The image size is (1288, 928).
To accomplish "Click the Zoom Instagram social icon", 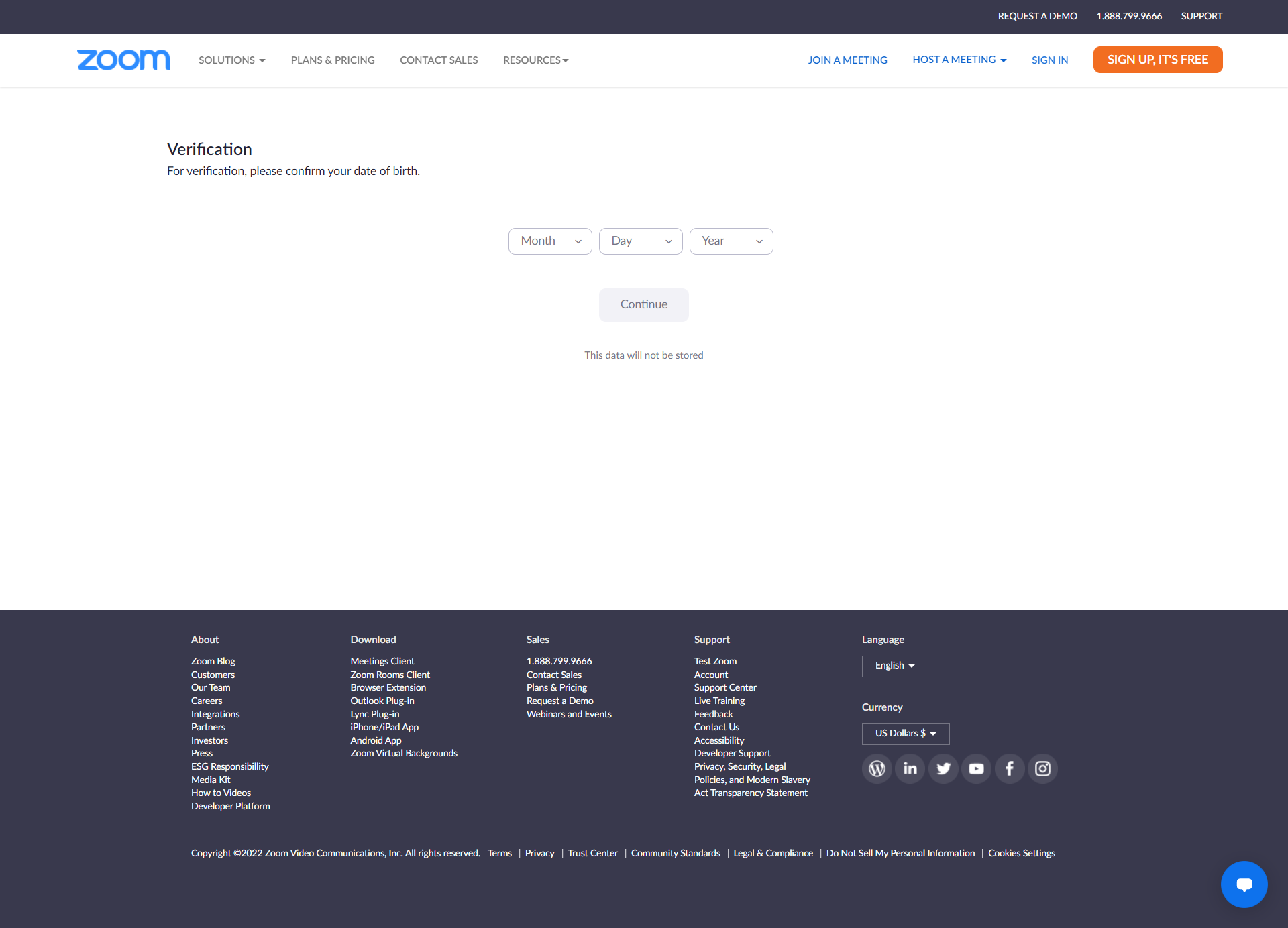I will [1043, 768].
